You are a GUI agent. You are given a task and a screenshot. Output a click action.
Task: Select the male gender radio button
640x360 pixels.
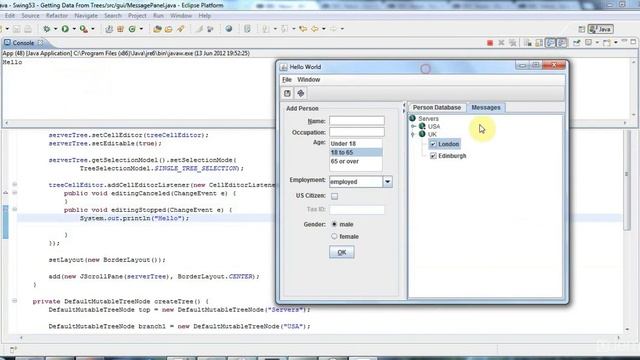(x=334, y=224)
